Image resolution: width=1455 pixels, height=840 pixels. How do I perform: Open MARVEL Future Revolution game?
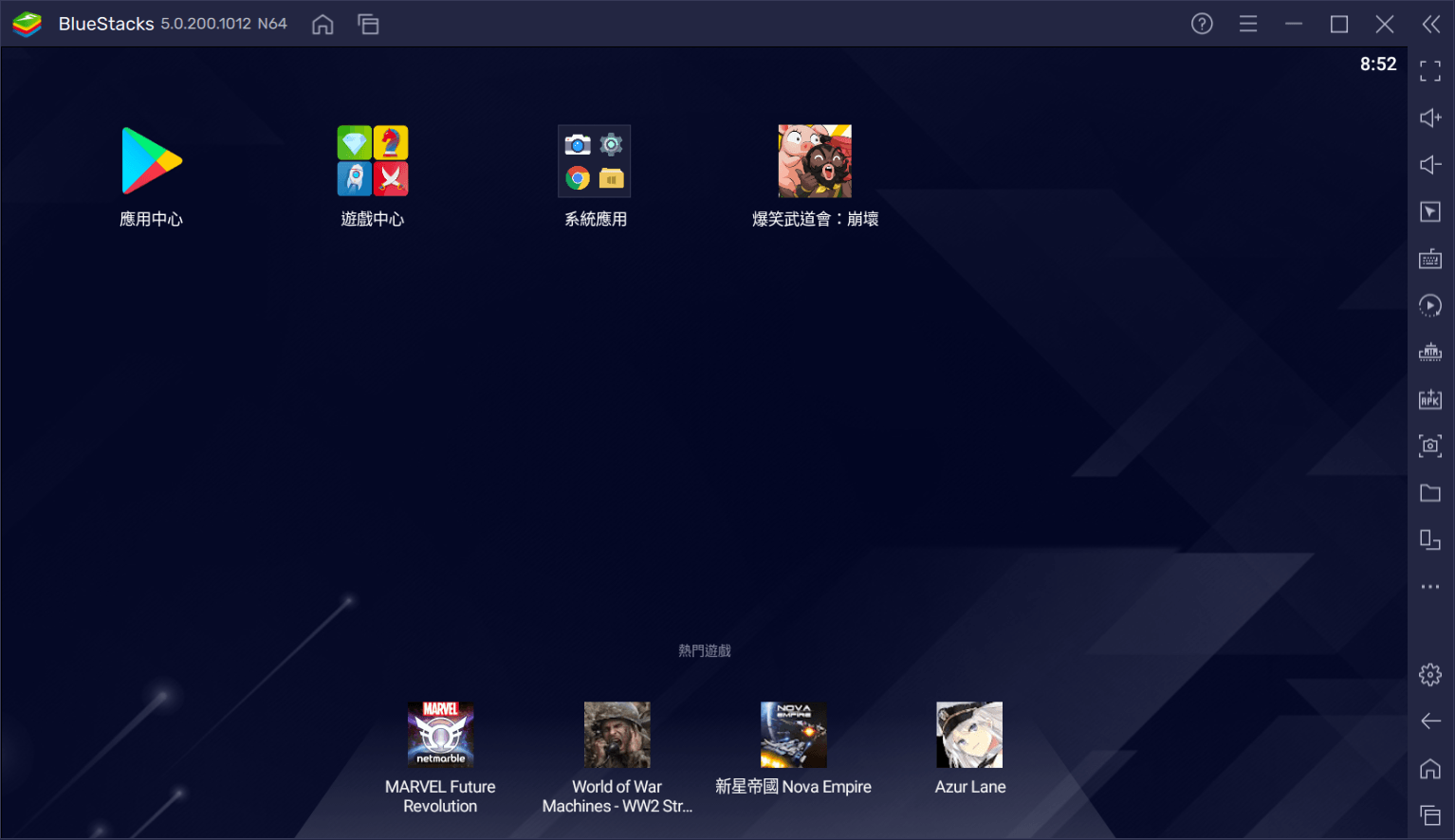click(x=441, y=735)
